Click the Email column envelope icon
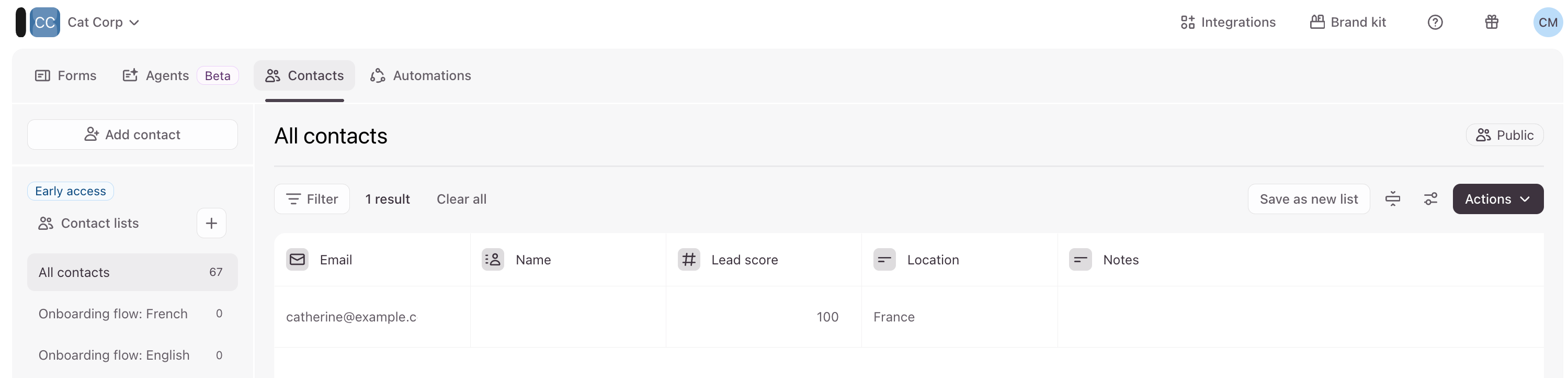The height and width of the screenshot is (378, 1568). pyautogui.click(x=297, y=260)
